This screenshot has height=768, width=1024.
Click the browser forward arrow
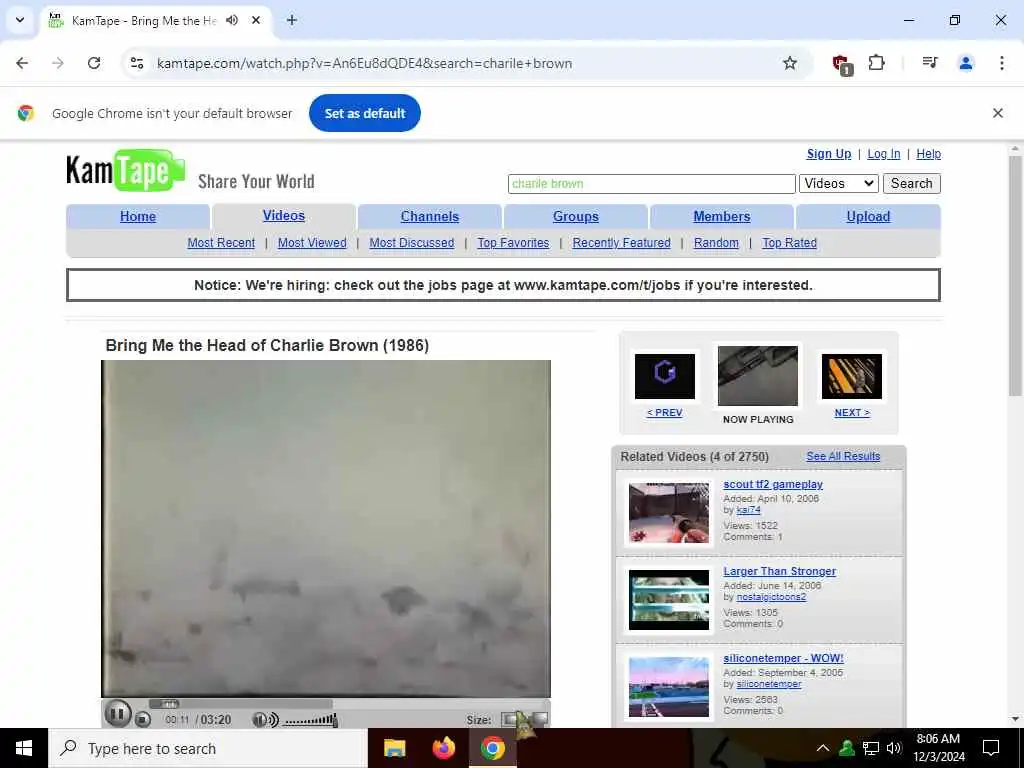click(58, 63)
